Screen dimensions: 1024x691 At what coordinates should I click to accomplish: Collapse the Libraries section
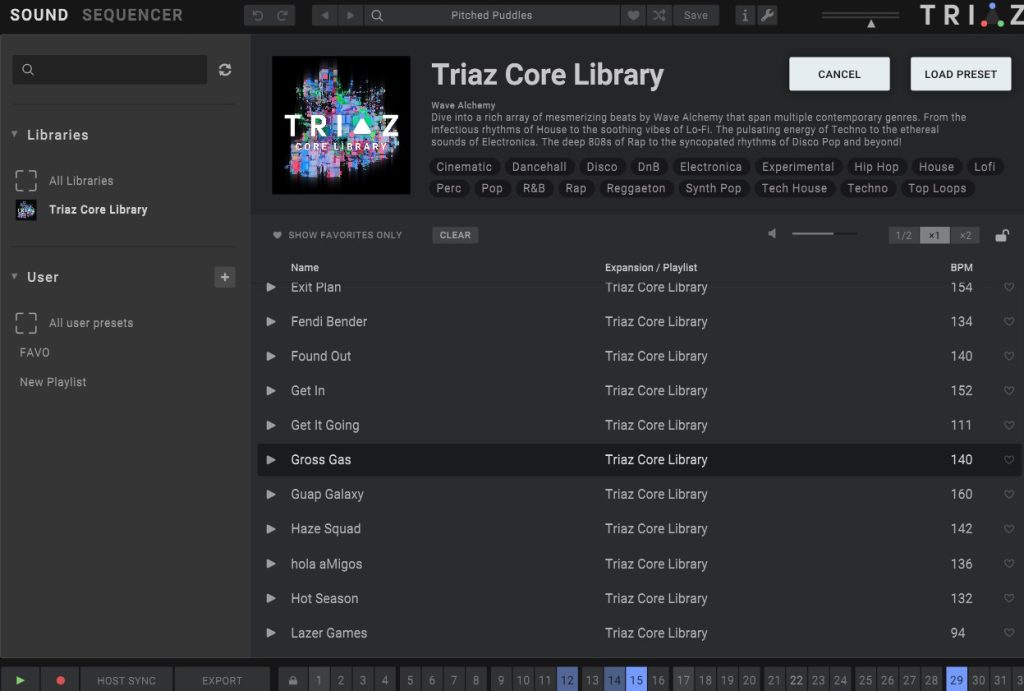(15, 135)
